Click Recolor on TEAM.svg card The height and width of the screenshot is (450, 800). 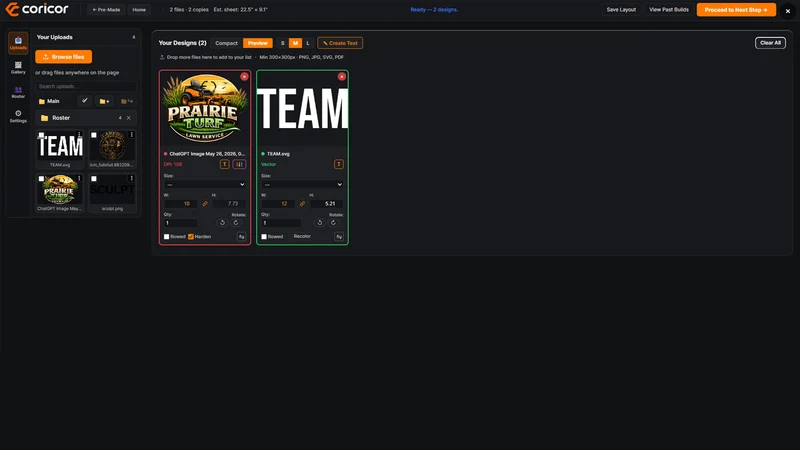302,236
